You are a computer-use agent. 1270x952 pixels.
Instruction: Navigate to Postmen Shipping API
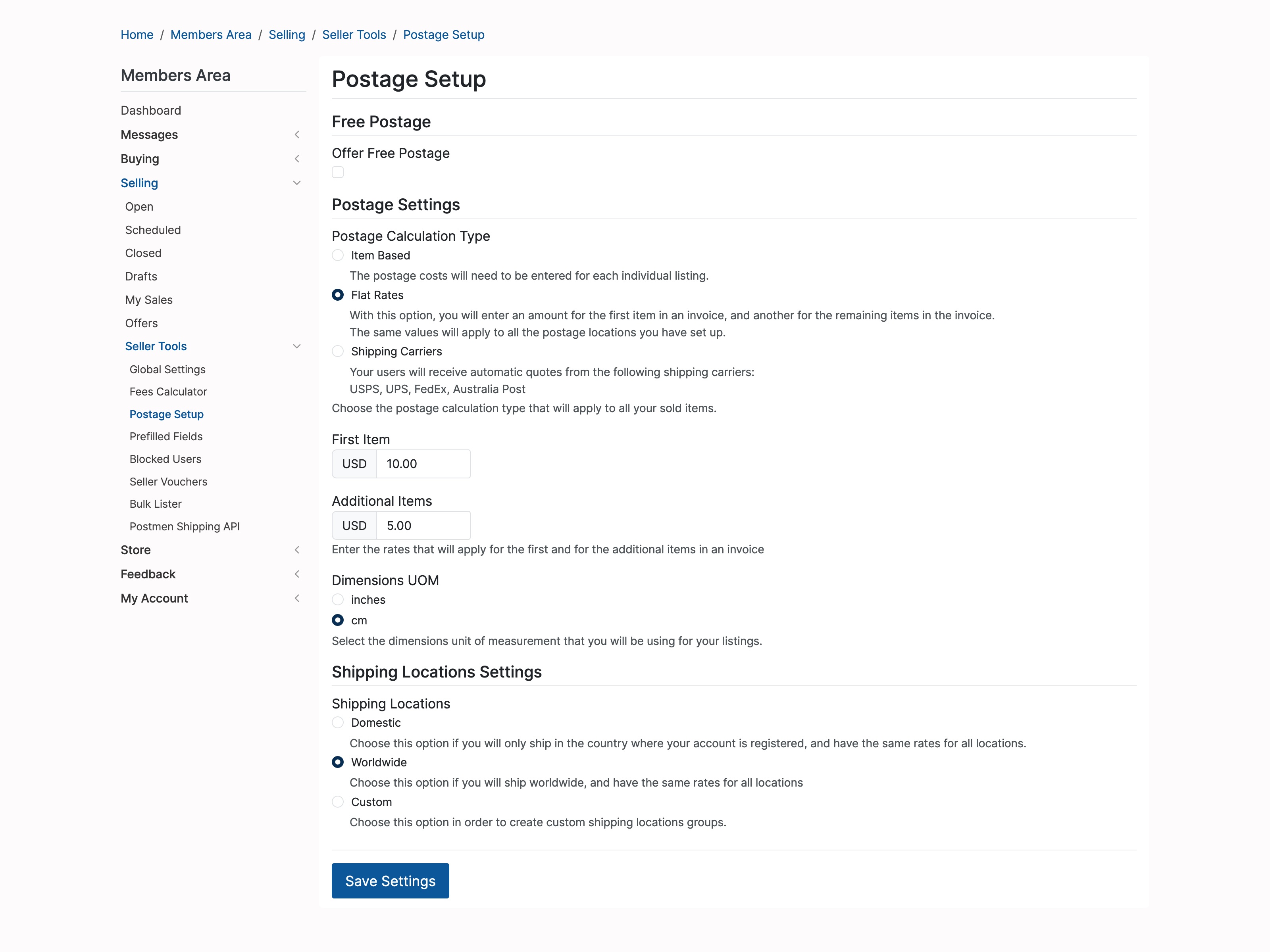point(184,526)
